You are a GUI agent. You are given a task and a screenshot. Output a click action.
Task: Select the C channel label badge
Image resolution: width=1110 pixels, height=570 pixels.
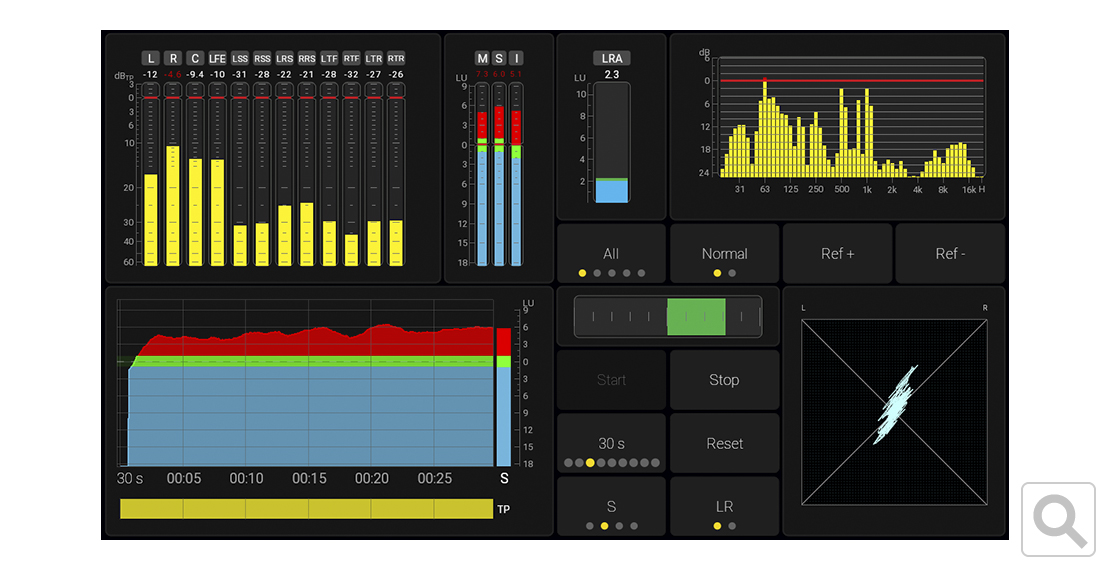tap(195, 58)
